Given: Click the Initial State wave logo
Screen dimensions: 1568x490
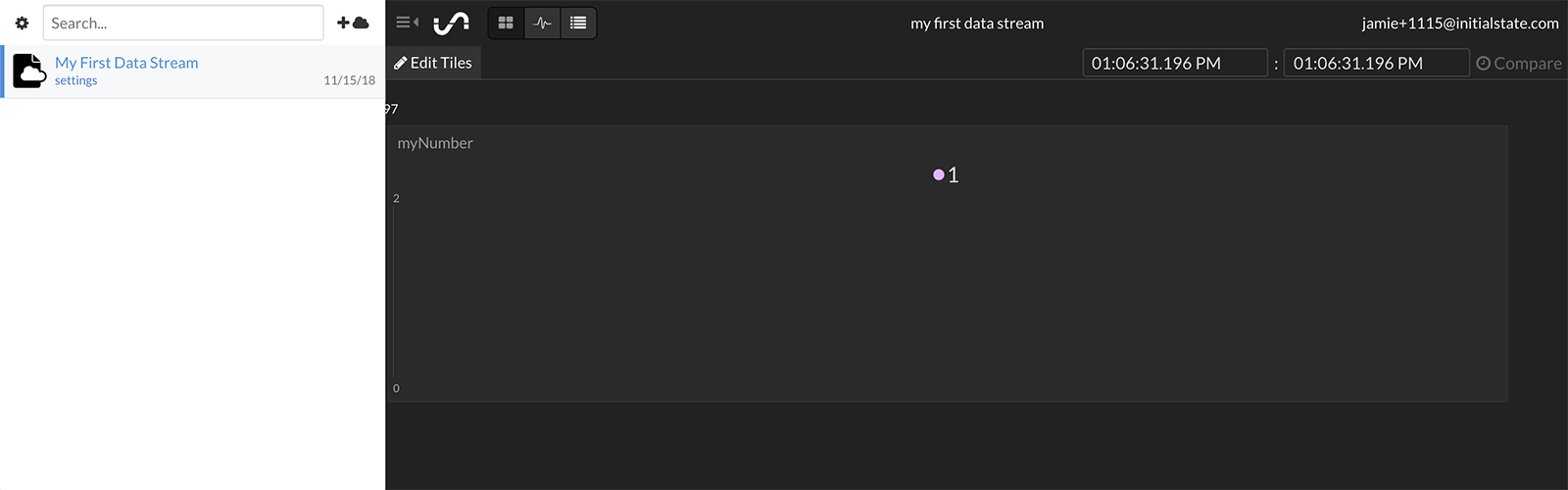Looking at the screenshot, I should [x=451, y=23].
